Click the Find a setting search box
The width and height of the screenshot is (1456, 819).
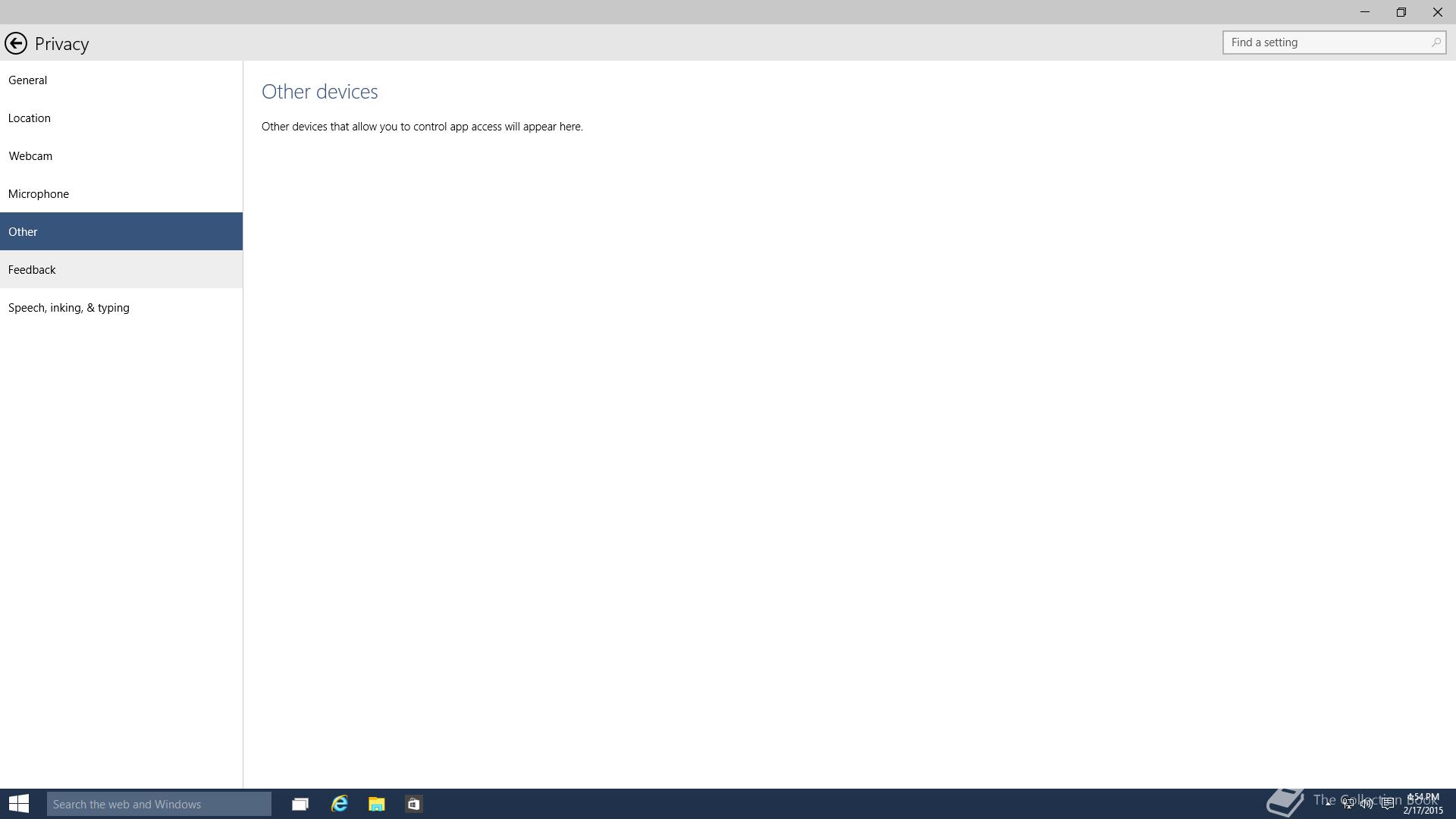(x=1334, y=42)
